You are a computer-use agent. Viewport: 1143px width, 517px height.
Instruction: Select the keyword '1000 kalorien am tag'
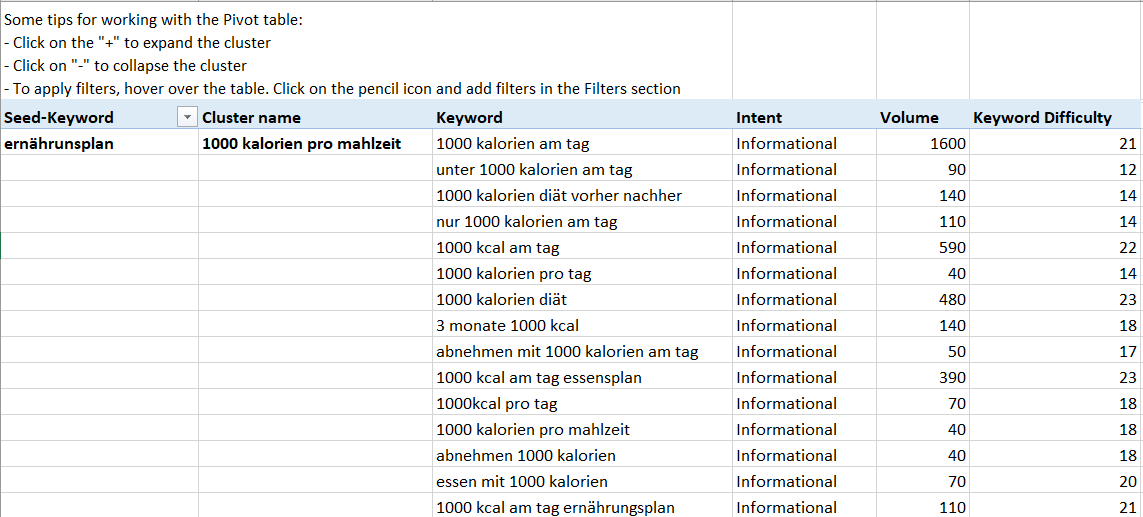(582, 144)
